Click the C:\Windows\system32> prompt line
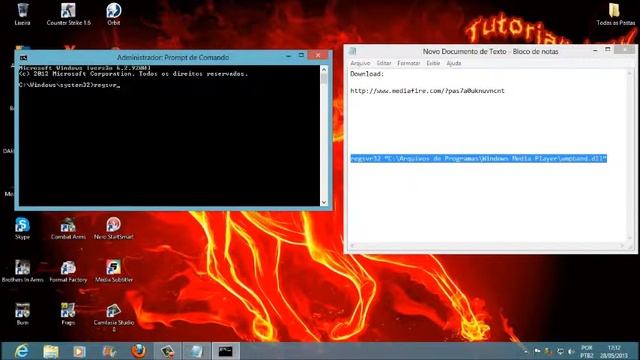Viewport: 640px width, 360px height. (69, 85)
